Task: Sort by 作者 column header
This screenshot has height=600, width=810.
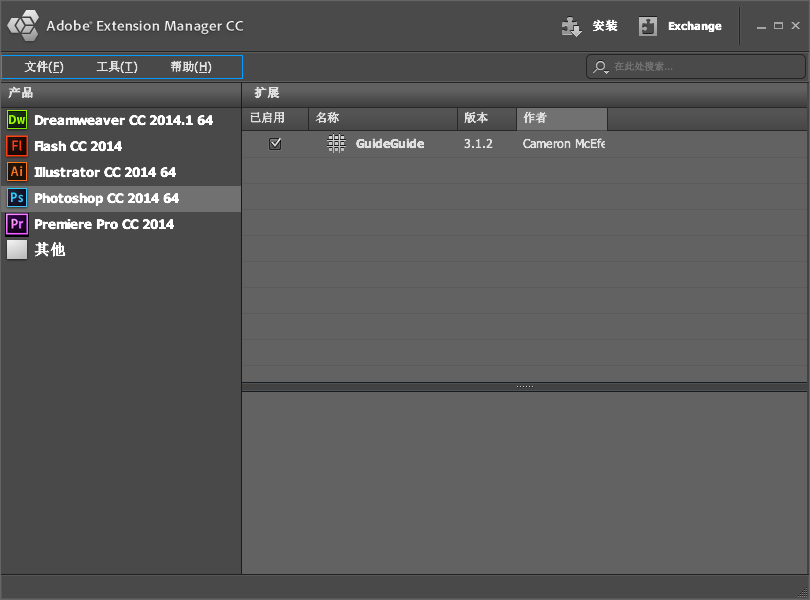Action: [x=562, y=118]
